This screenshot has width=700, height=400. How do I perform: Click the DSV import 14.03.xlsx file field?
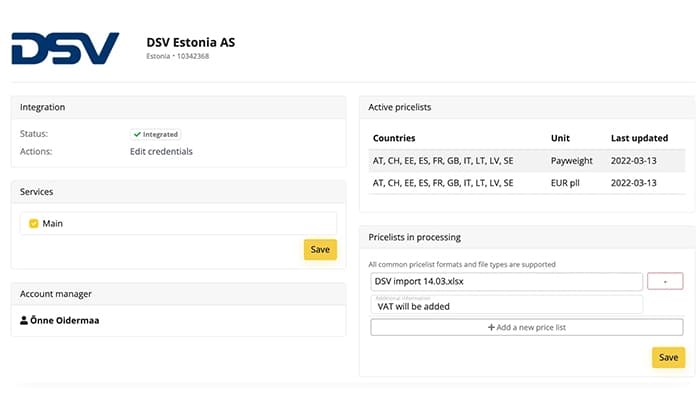(506, 282)
